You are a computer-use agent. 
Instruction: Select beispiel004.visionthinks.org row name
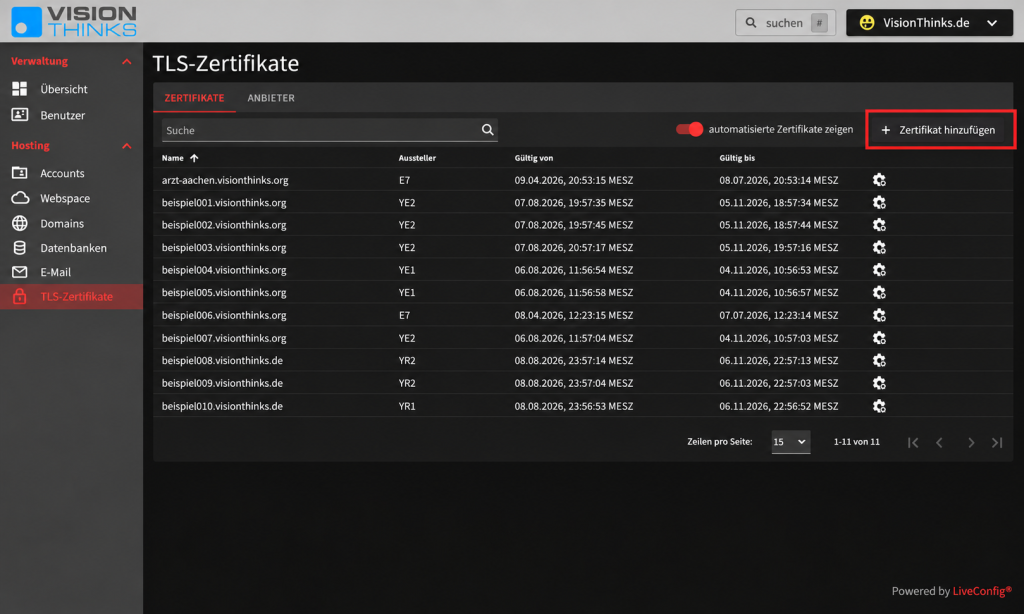point(224,270)
